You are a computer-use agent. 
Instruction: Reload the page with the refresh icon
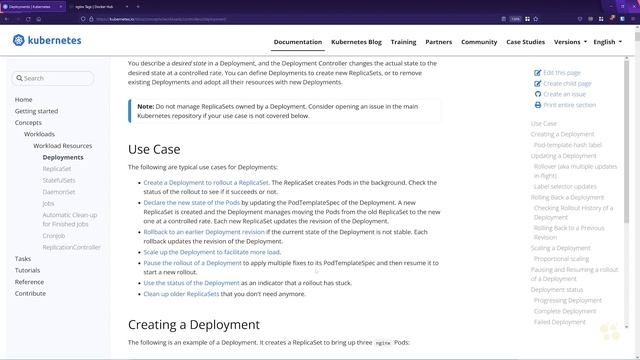click(x=28, y=19)
